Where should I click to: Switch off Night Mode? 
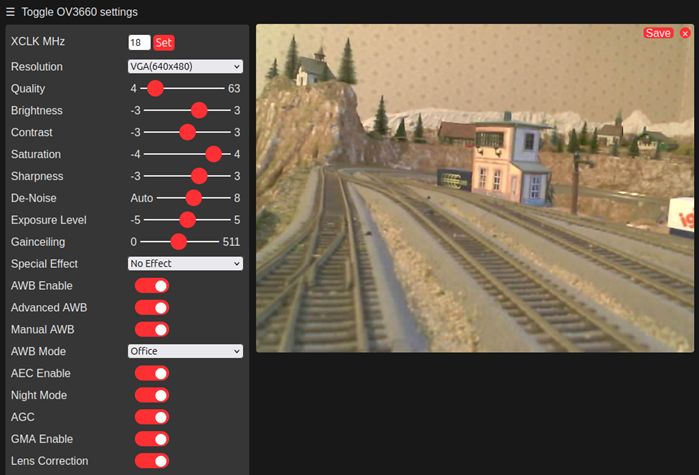151,396
